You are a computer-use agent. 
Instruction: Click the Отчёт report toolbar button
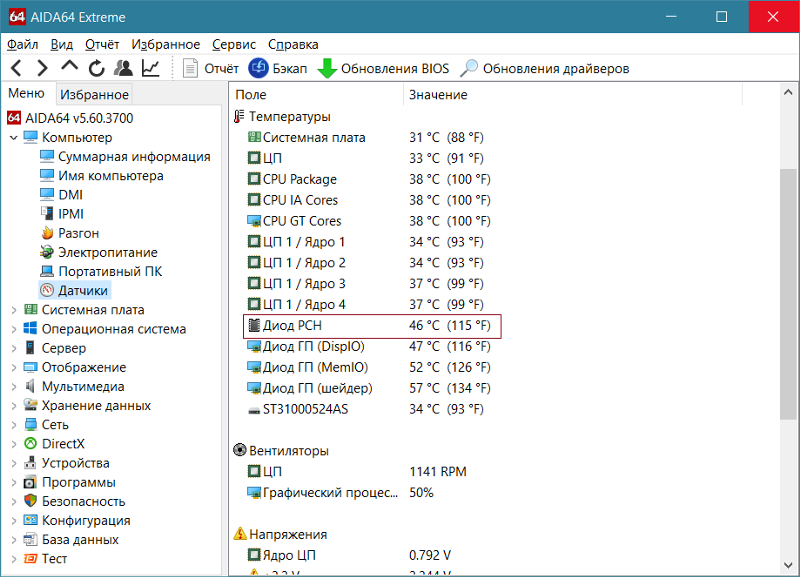tap(211, 68)
